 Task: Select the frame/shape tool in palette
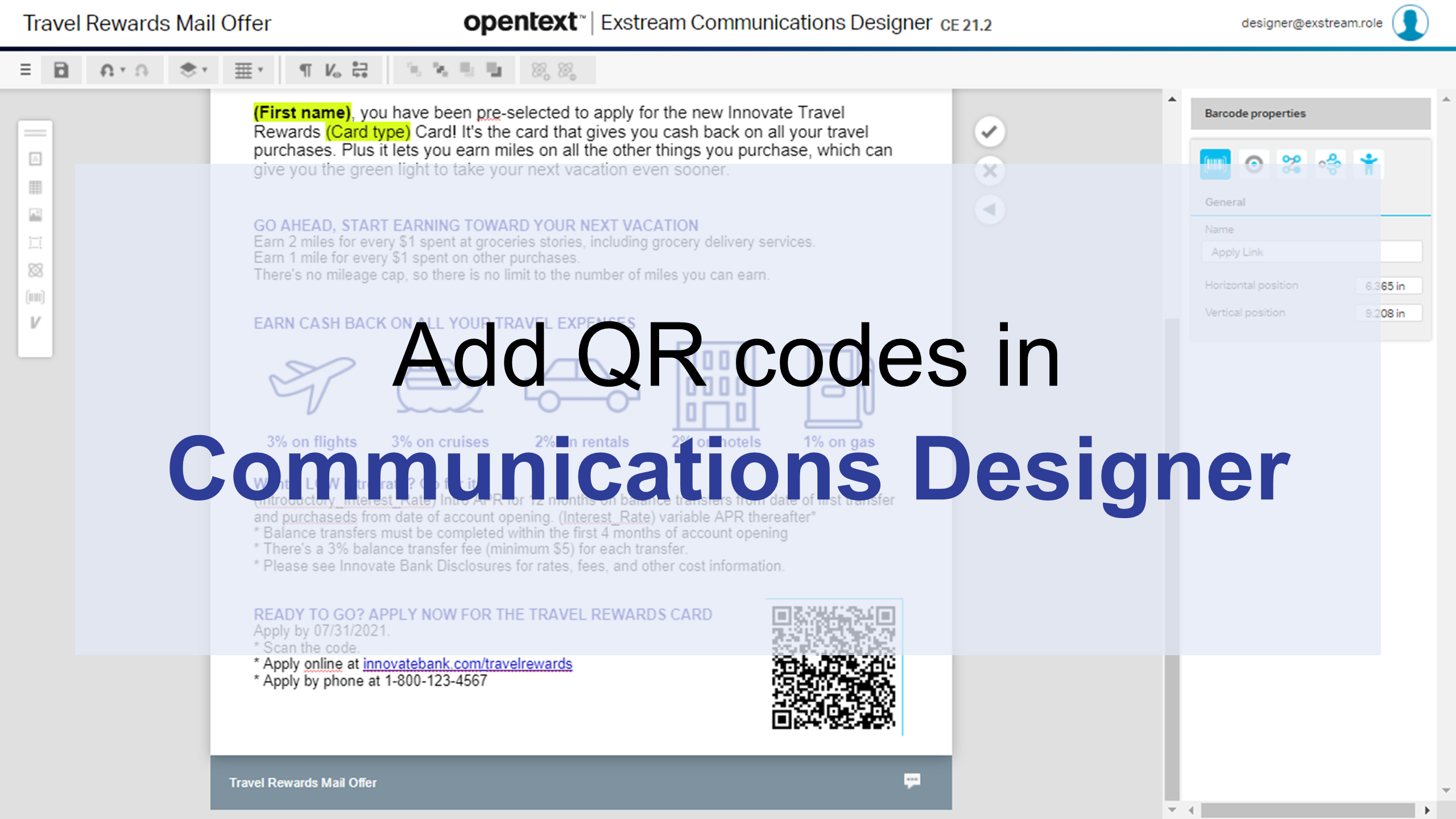pos(35,243)
